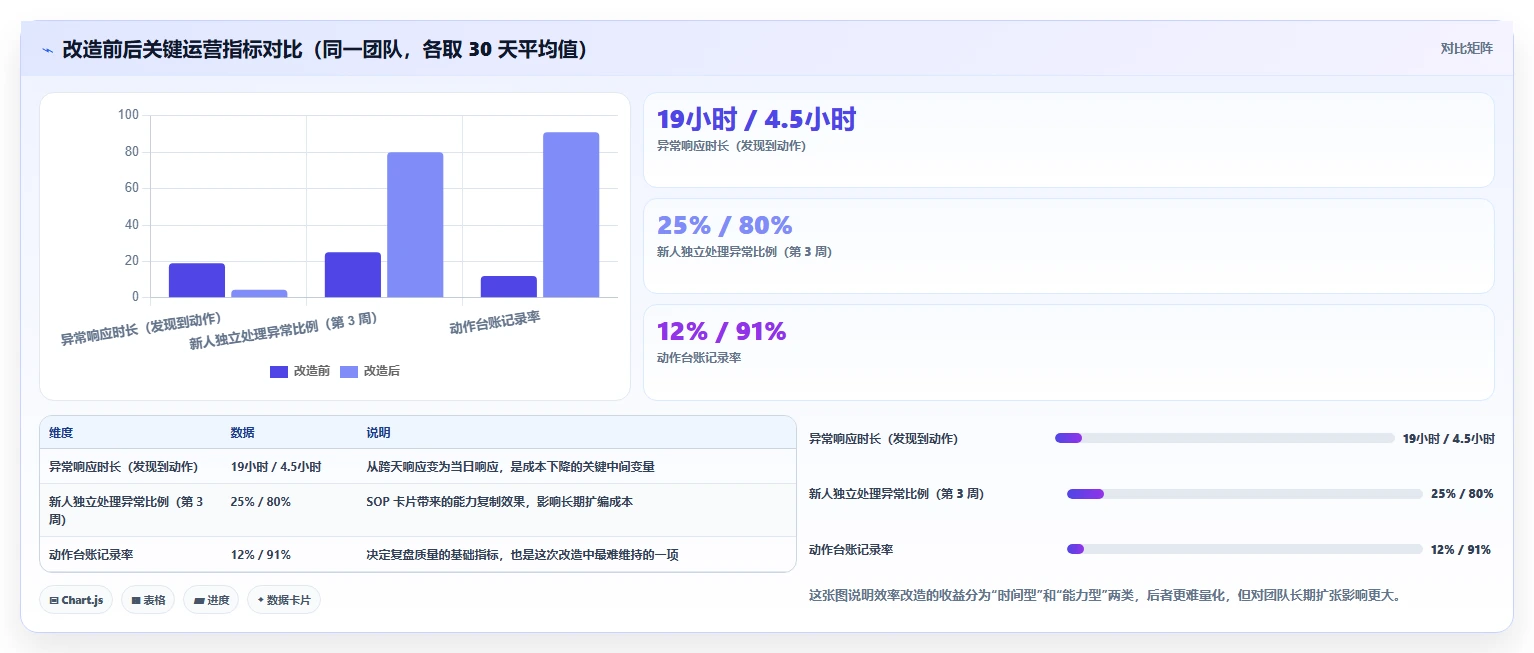Click the 进度 tag chip
Screen dimensions: 1534x653
pos(211,600)
